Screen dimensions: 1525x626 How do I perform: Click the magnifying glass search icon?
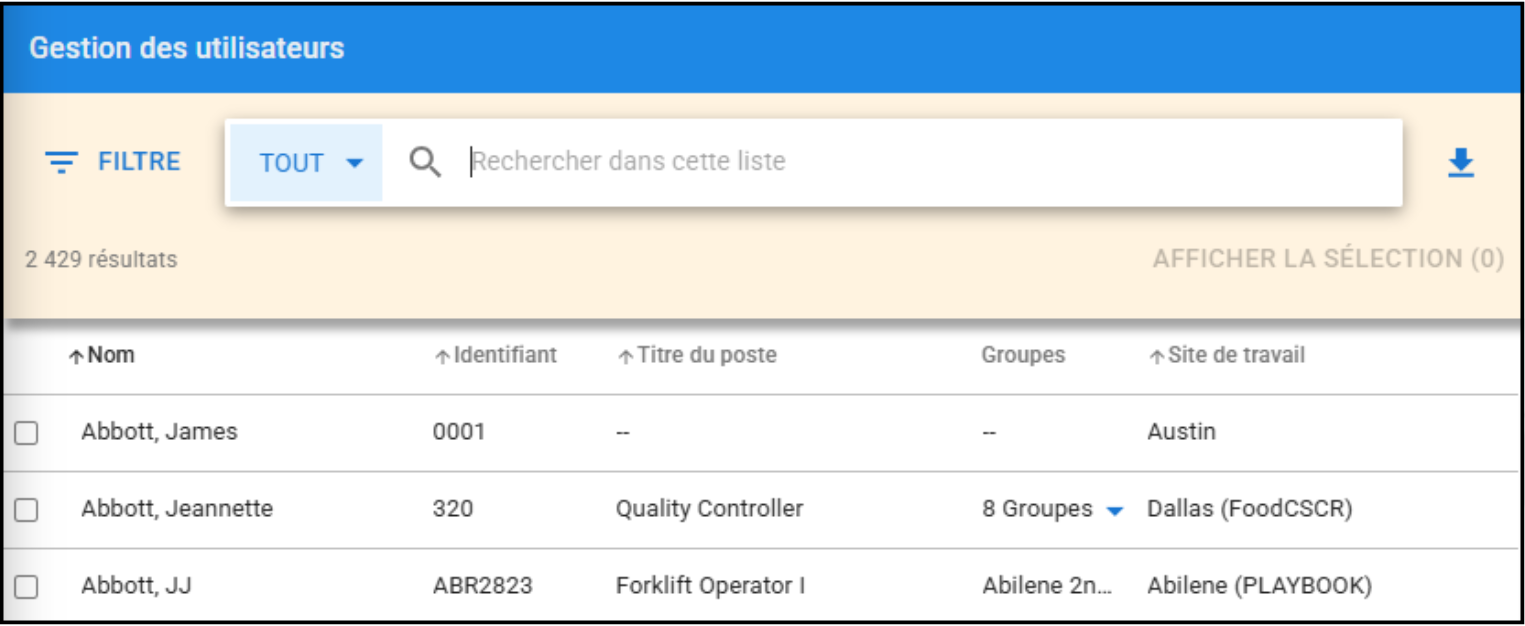(425, 162)
